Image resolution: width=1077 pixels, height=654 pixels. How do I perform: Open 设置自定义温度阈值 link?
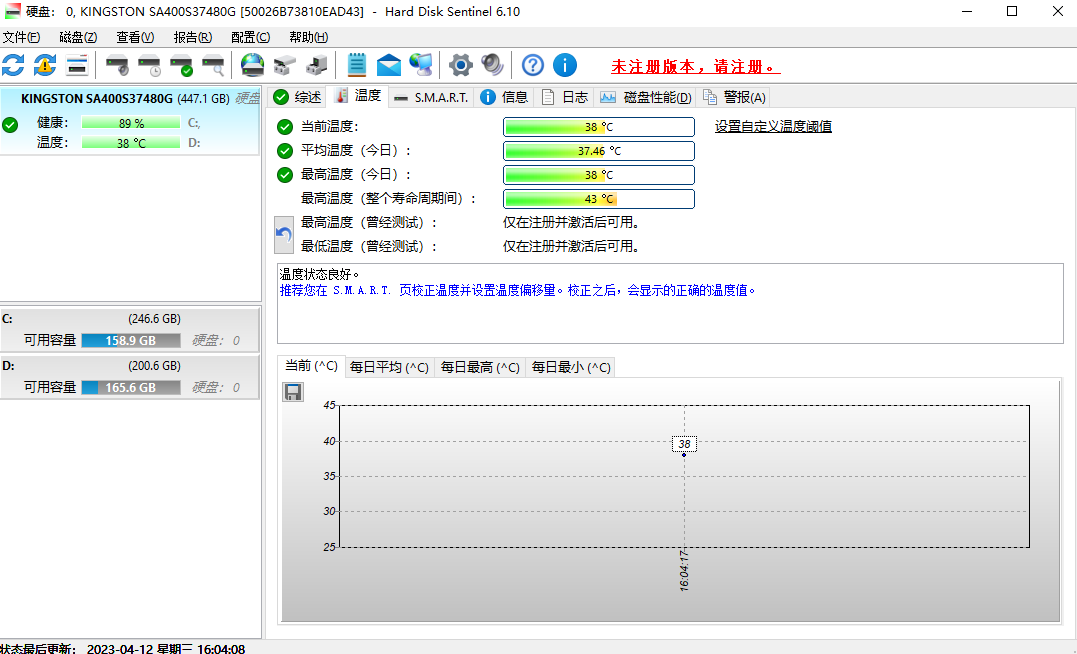click(x=775, y=126)
